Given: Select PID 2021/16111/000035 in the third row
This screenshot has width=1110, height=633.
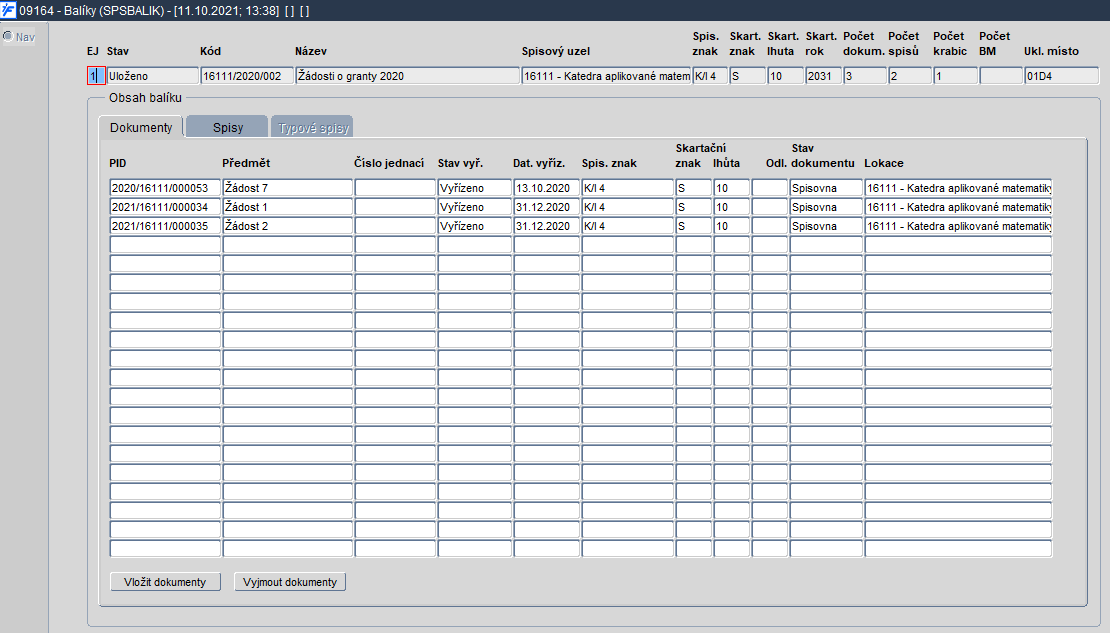Looking at the screenshot, I should click(x=165, y=226).
